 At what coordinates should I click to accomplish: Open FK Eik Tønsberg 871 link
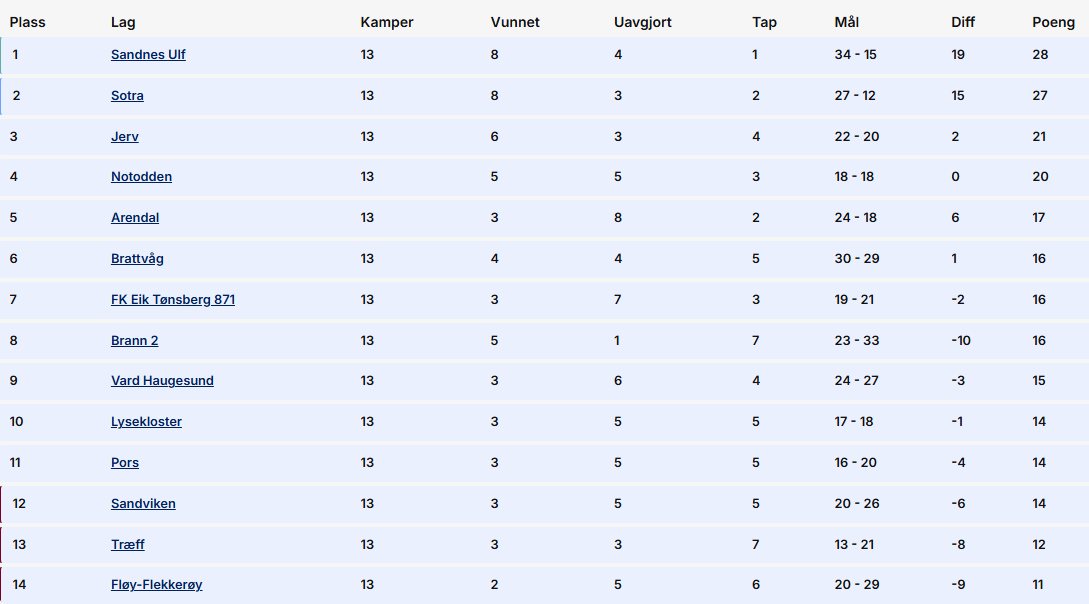click(x=173, y=300)
